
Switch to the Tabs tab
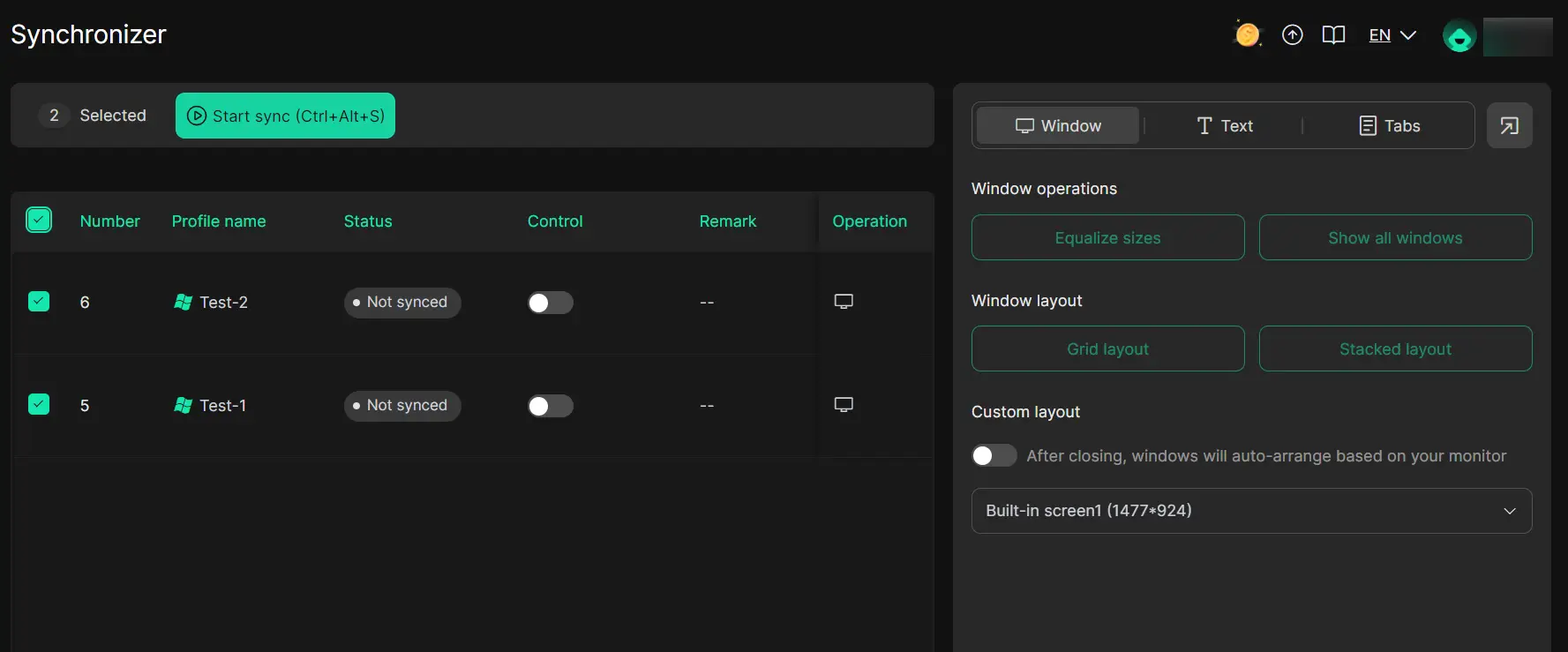[x=1389, y=126]
